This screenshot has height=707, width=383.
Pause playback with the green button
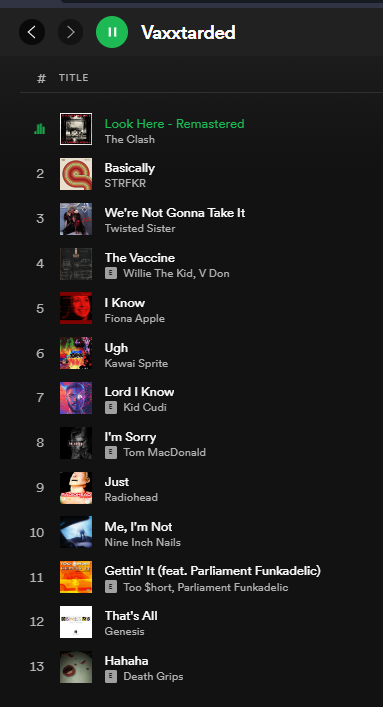click(x=112, y=32)
